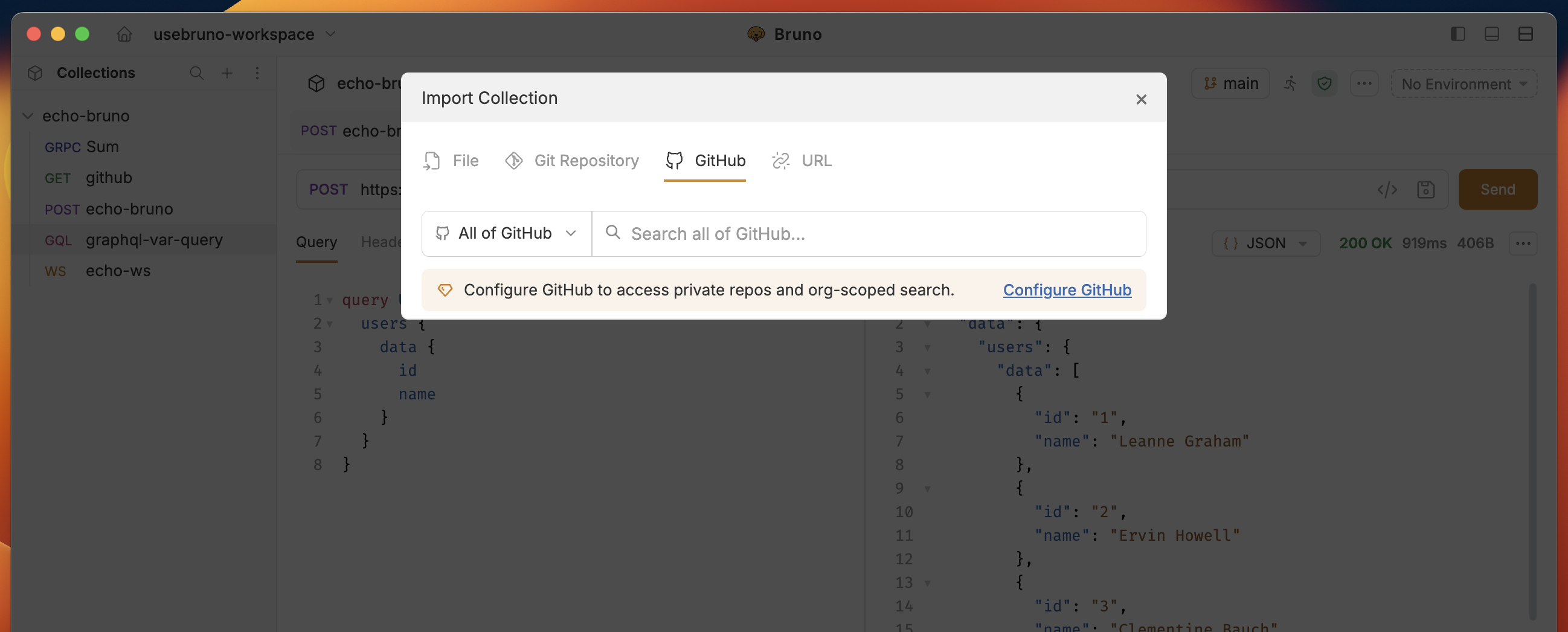Create a new collection with the plus icon
The width and height of the screenshot is (1568, 632).
(x=227, y=73)
